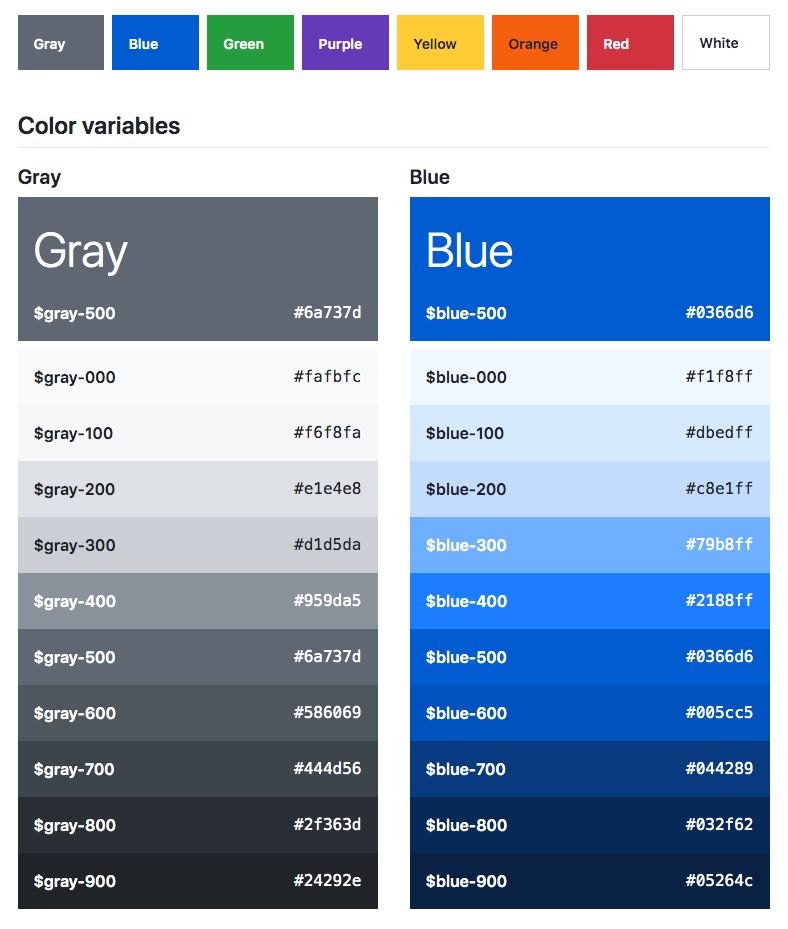Pick the Yellow color tile

point(440,43)
